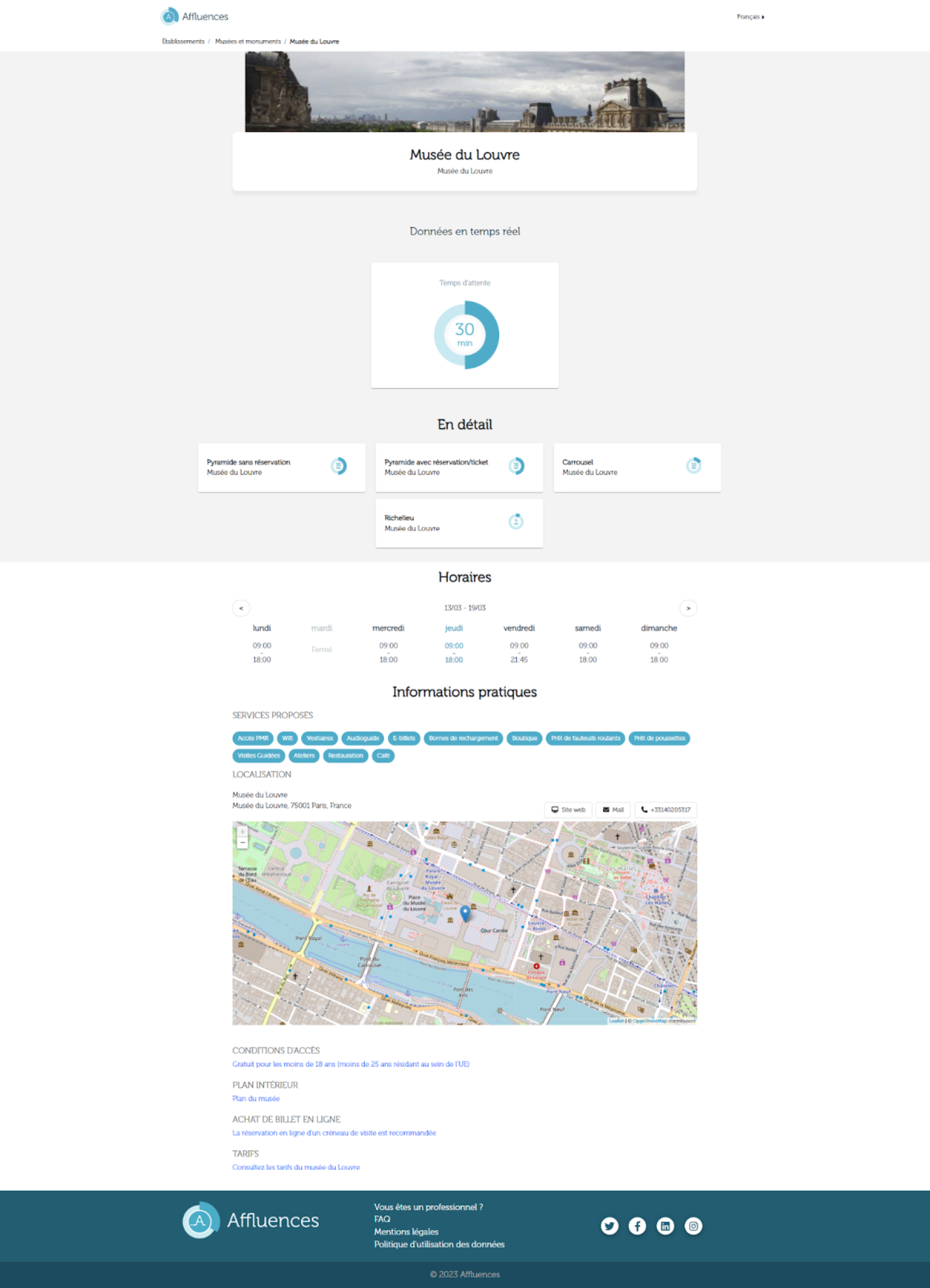Open the online reservation recommendation link

(x=334, y=1133)
